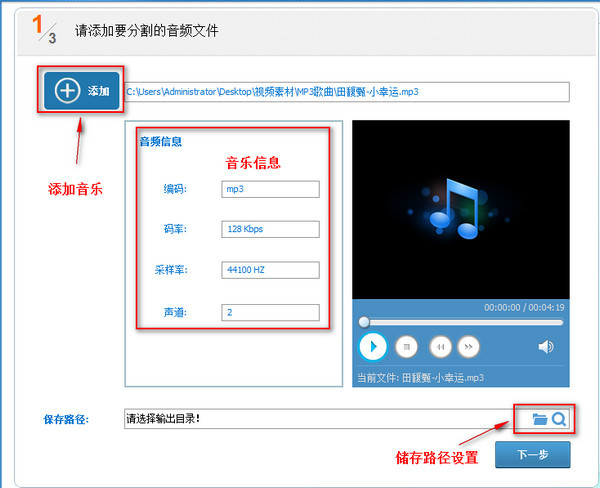Image resolution: width=600 pixels, height=488 pixels.
Task: Click the 下一步 next step button
Action: [531, 455]
